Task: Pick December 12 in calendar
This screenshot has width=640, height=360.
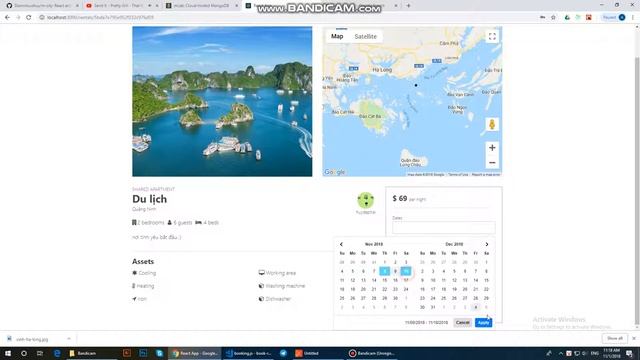Action: click(x=454, y=280)
